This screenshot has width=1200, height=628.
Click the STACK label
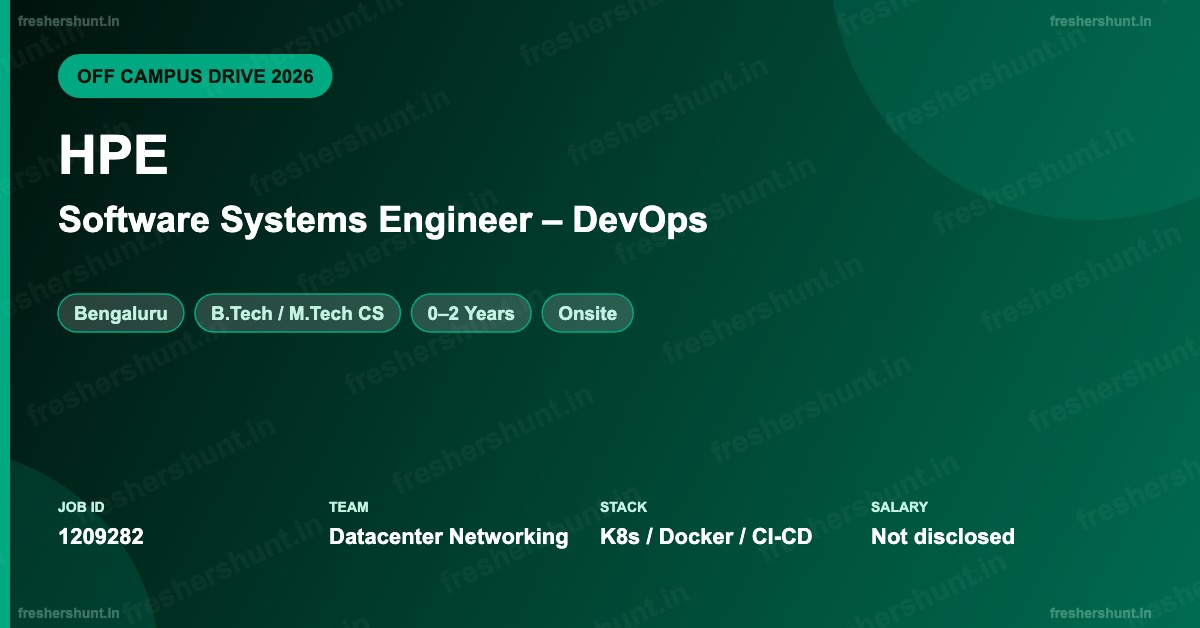coord(624,507)
